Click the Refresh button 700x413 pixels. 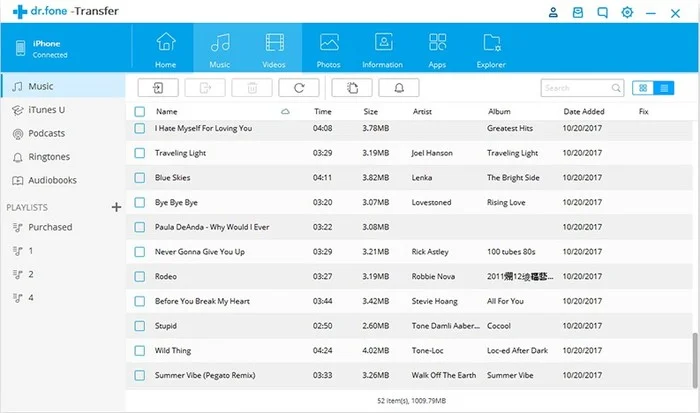click(299, 88)
